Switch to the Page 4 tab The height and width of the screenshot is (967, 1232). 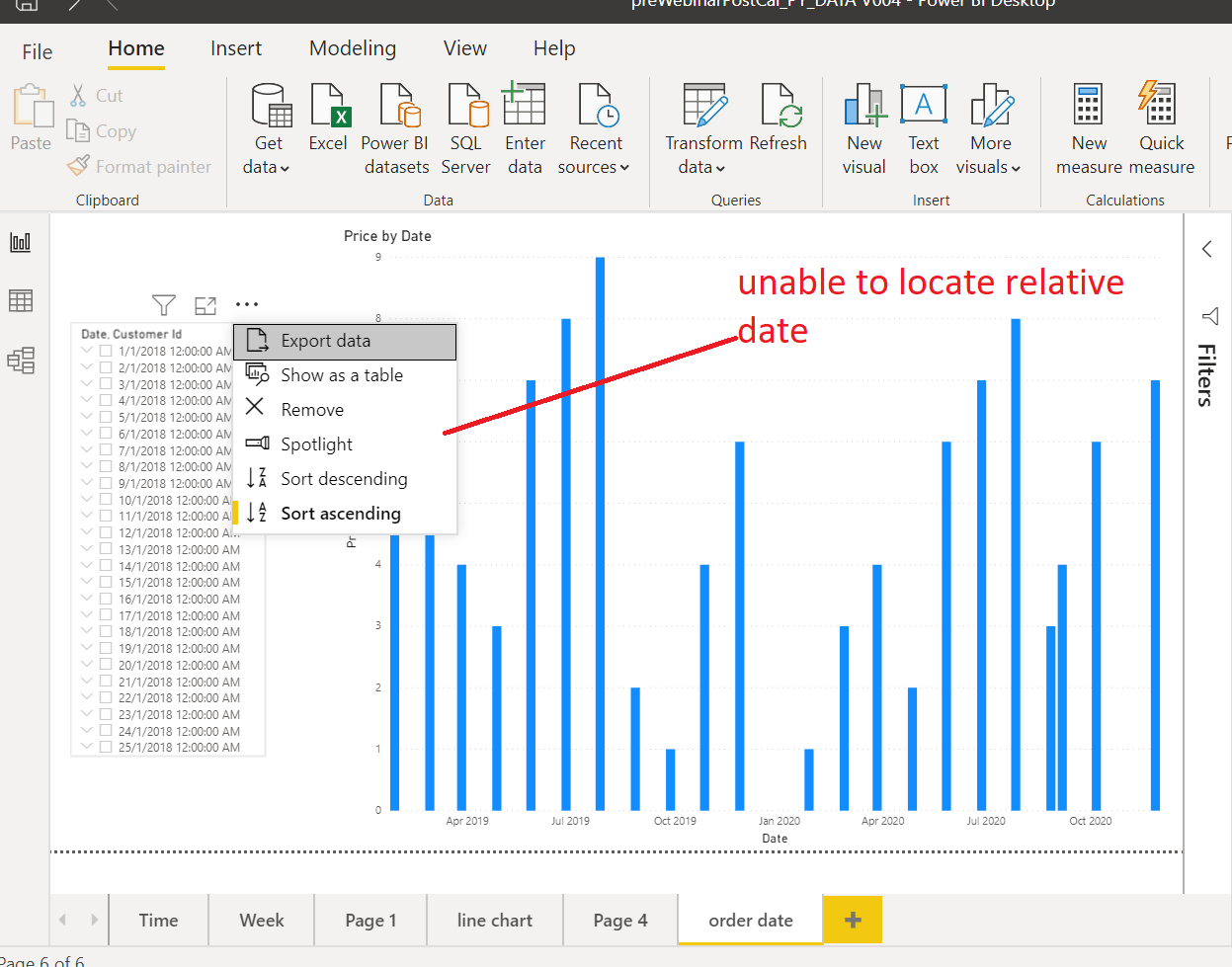(620, 920)
